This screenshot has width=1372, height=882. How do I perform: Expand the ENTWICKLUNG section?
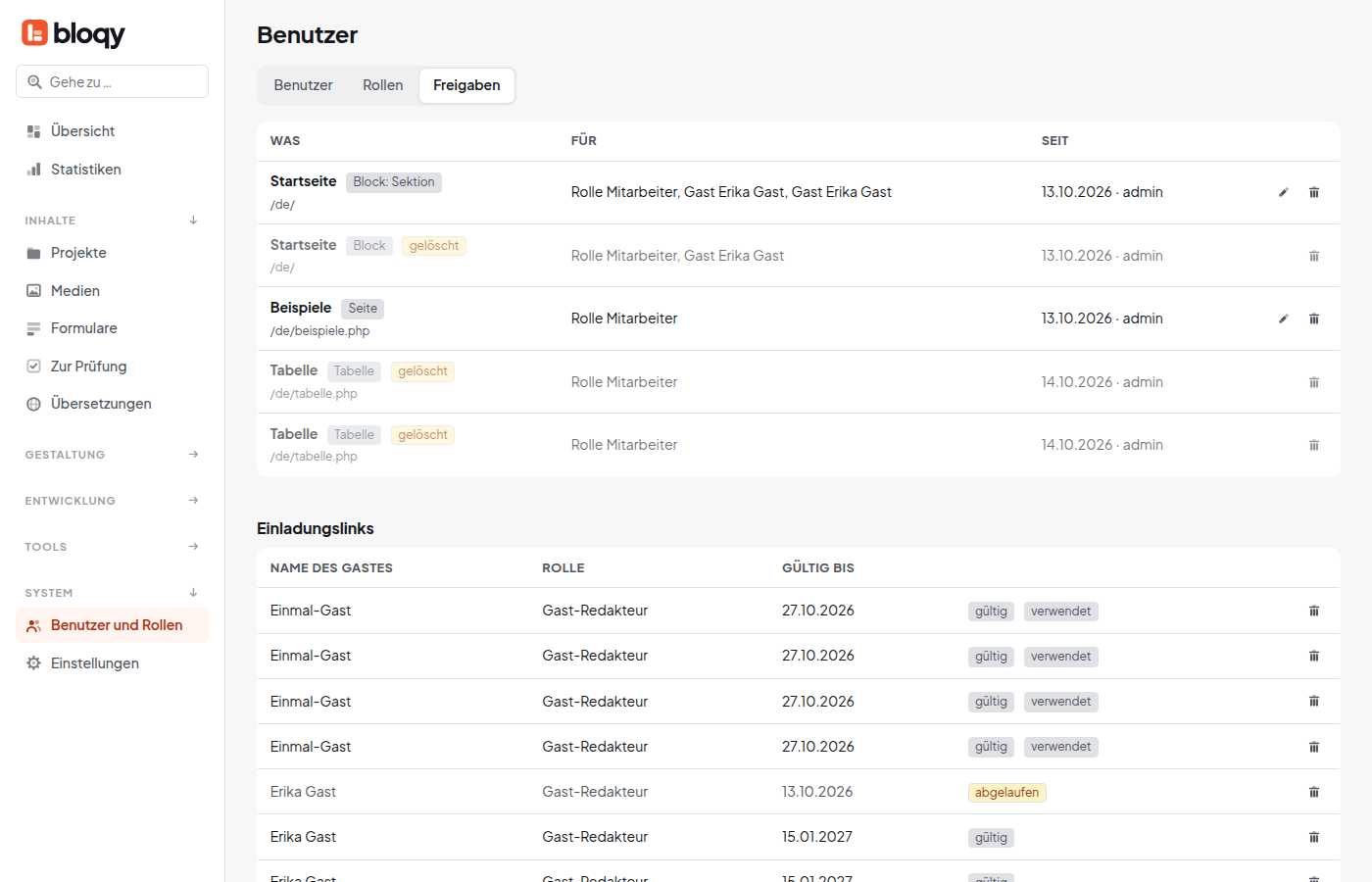tap(112, 501)
